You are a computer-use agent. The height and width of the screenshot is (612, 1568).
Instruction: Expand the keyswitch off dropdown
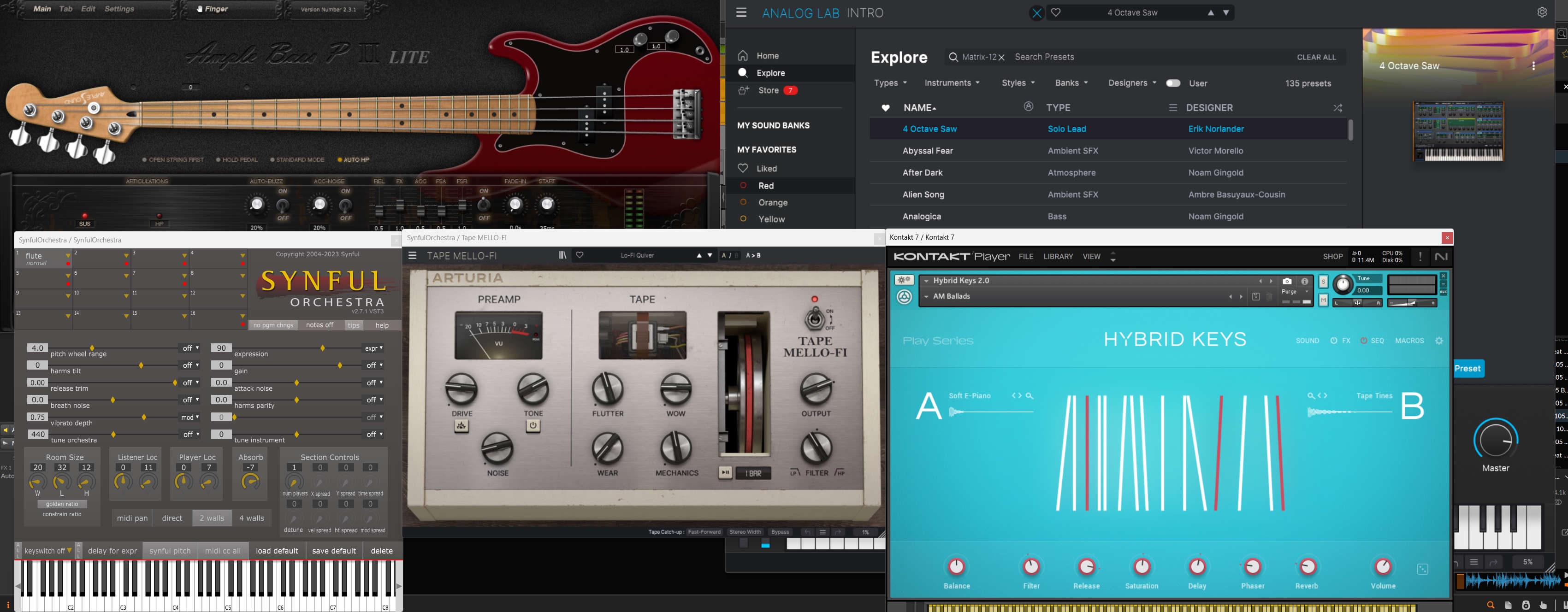point(48,551)
